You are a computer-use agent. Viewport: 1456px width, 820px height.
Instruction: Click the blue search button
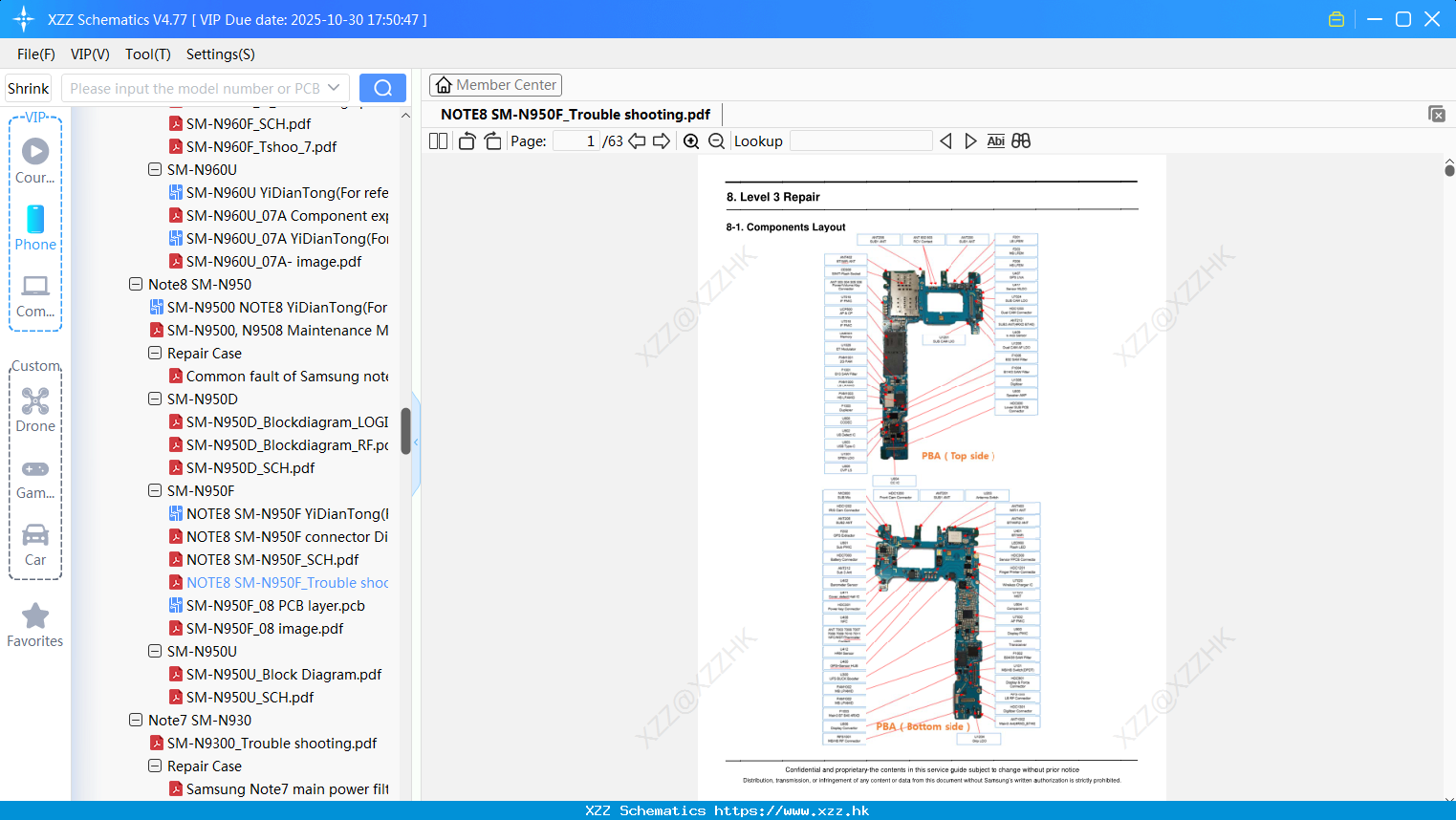tap(382, 88)
